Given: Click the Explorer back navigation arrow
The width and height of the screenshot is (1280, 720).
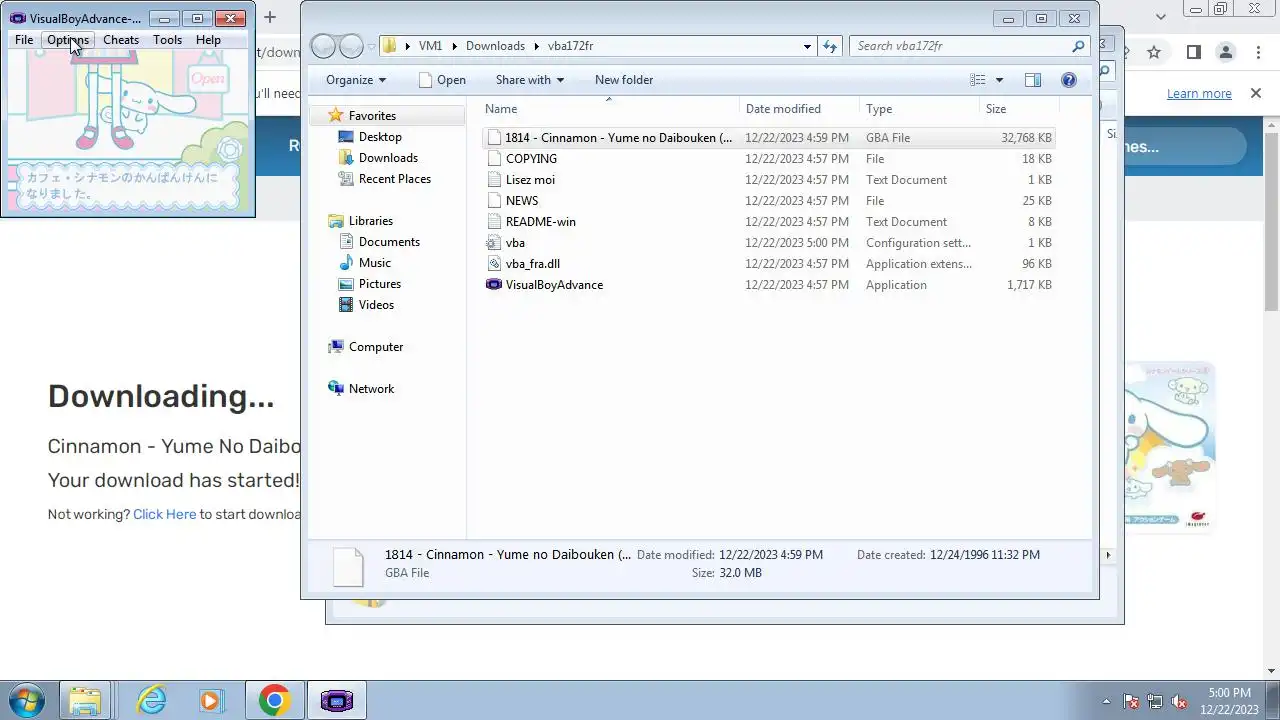Looking at the screenshot, I should click(323, 46).
